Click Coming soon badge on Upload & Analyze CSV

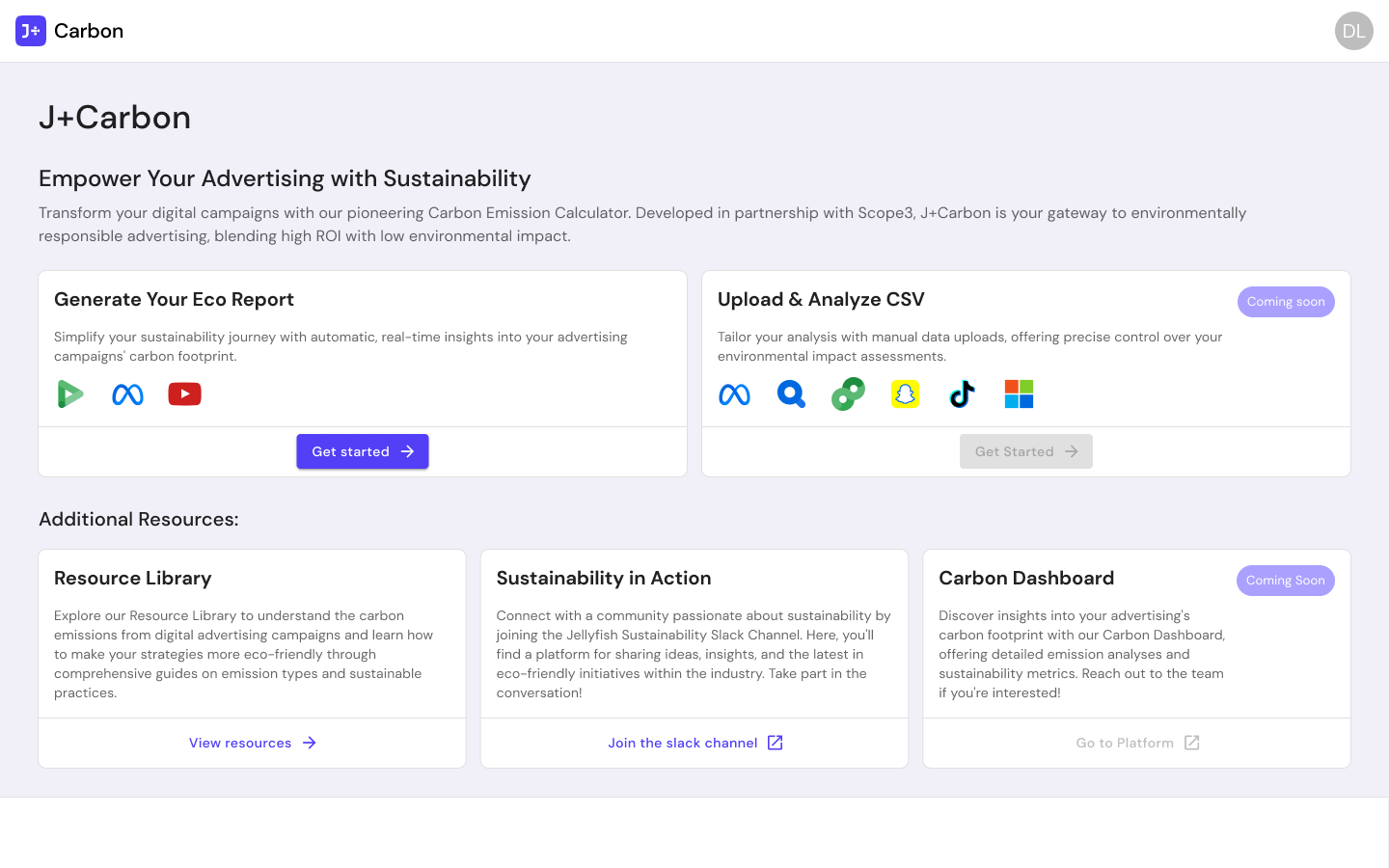click(1286, 301)
